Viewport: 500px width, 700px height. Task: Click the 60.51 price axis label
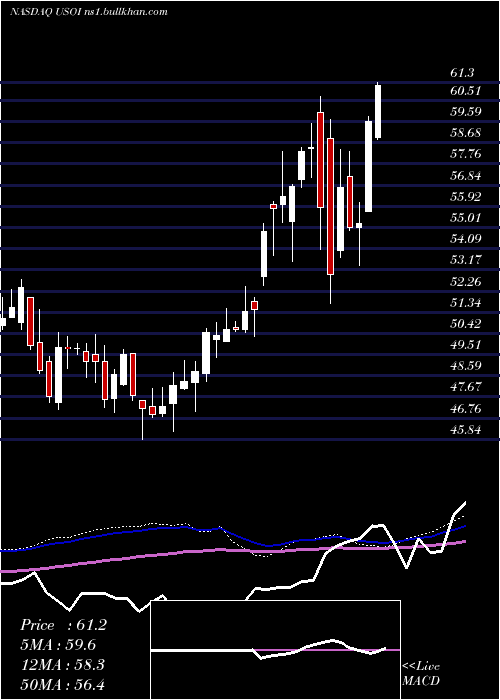pos(466,91)
